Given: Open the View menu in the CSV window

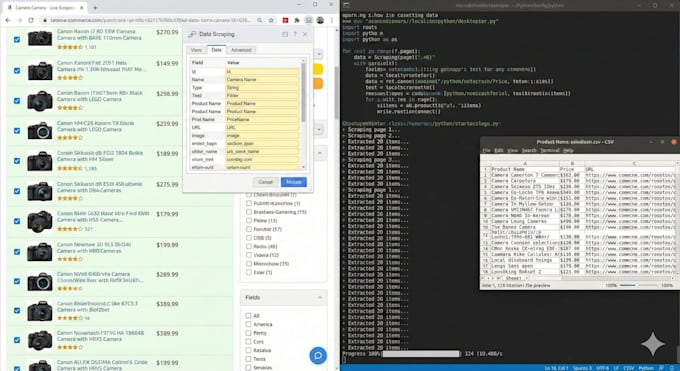Looking at the screenshot, I should point(513,151).
